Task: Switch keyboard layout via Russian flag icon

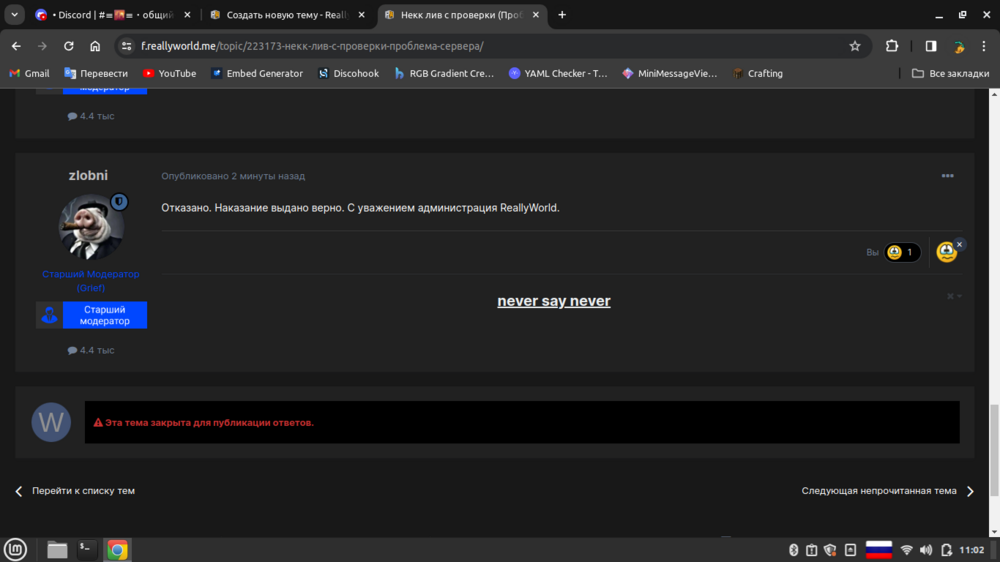Action: [x=878, y=550]
